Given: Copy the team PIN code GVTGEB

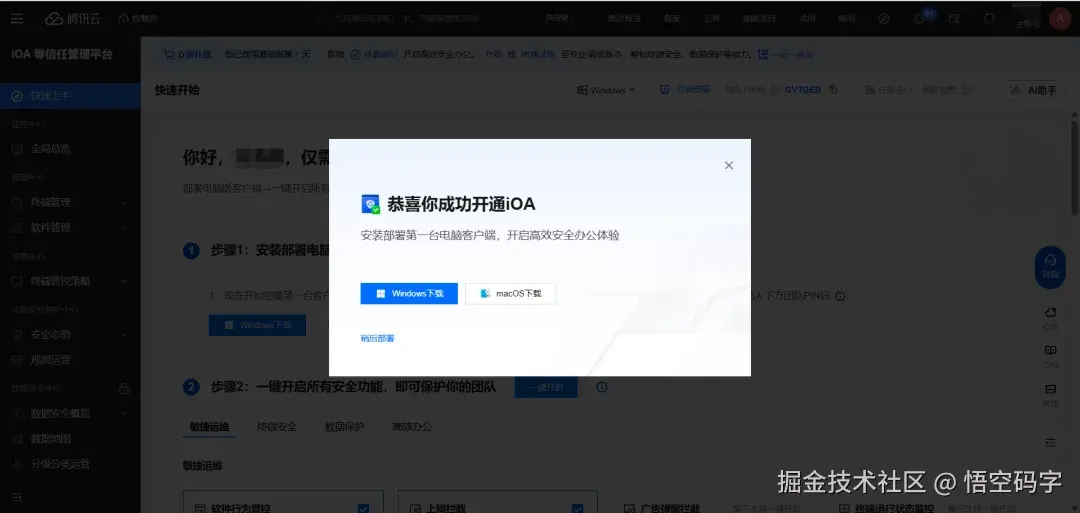Looking at the screenshot, I should [833, 90].
